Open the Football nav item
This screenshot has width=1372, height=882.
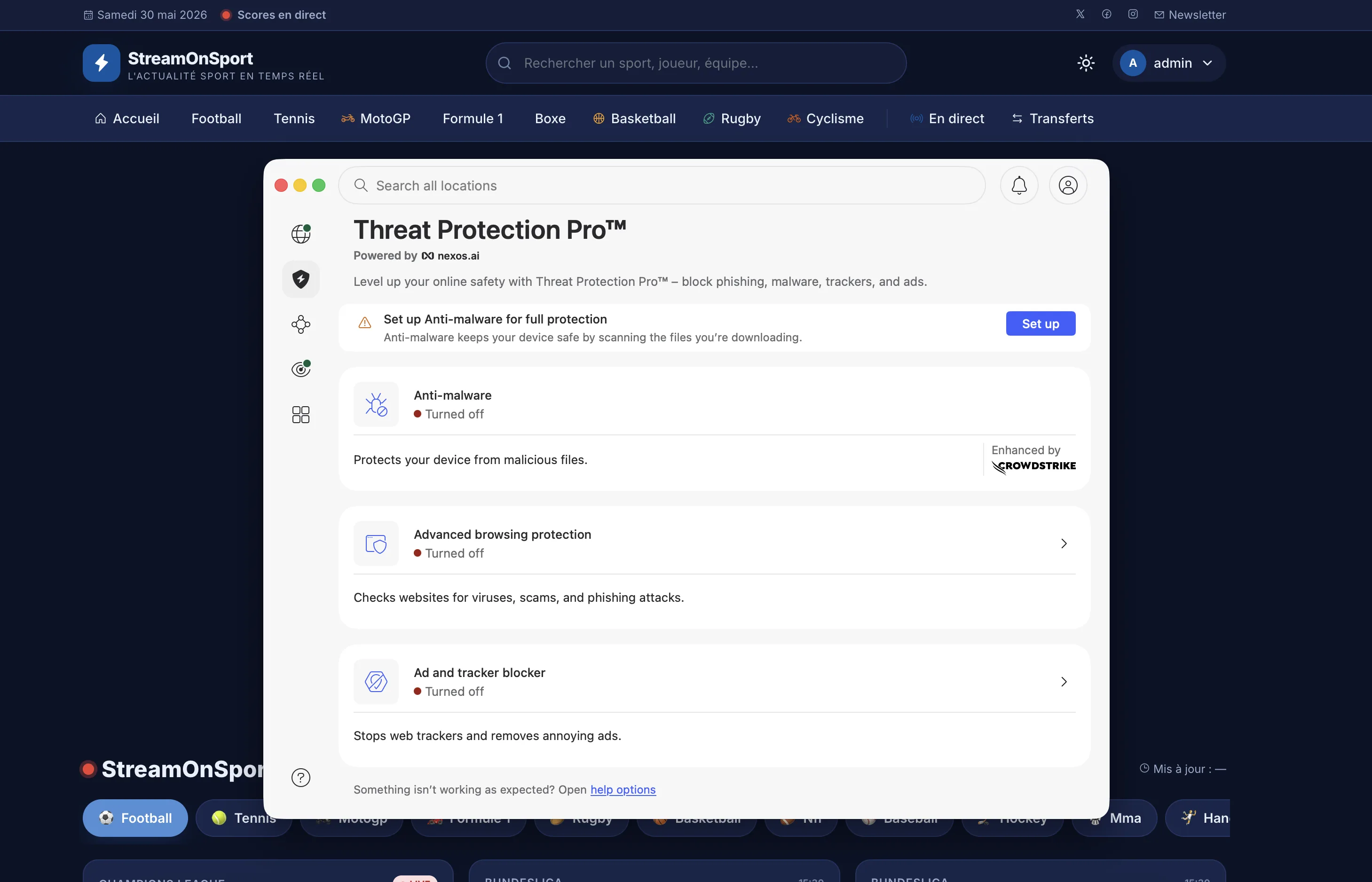(x=216, y=118)
